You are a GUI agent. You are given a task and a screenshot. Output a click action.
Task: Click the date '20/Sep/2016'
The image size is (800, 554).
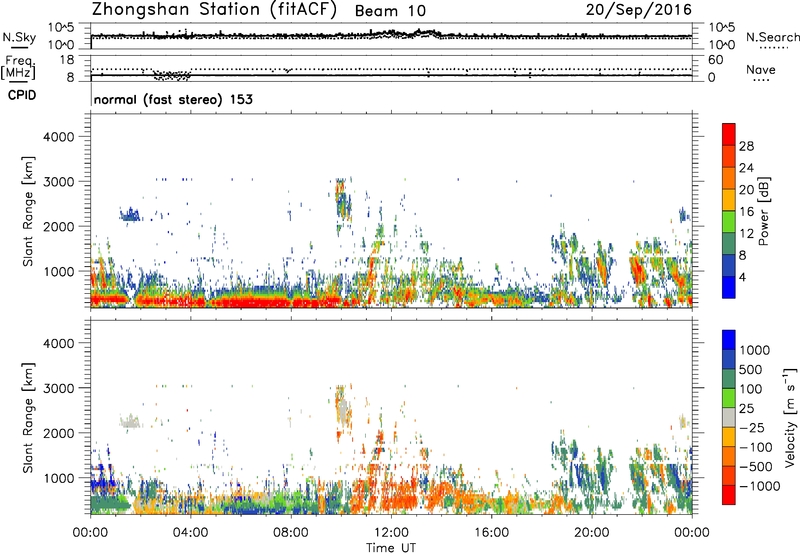[638, 9]
